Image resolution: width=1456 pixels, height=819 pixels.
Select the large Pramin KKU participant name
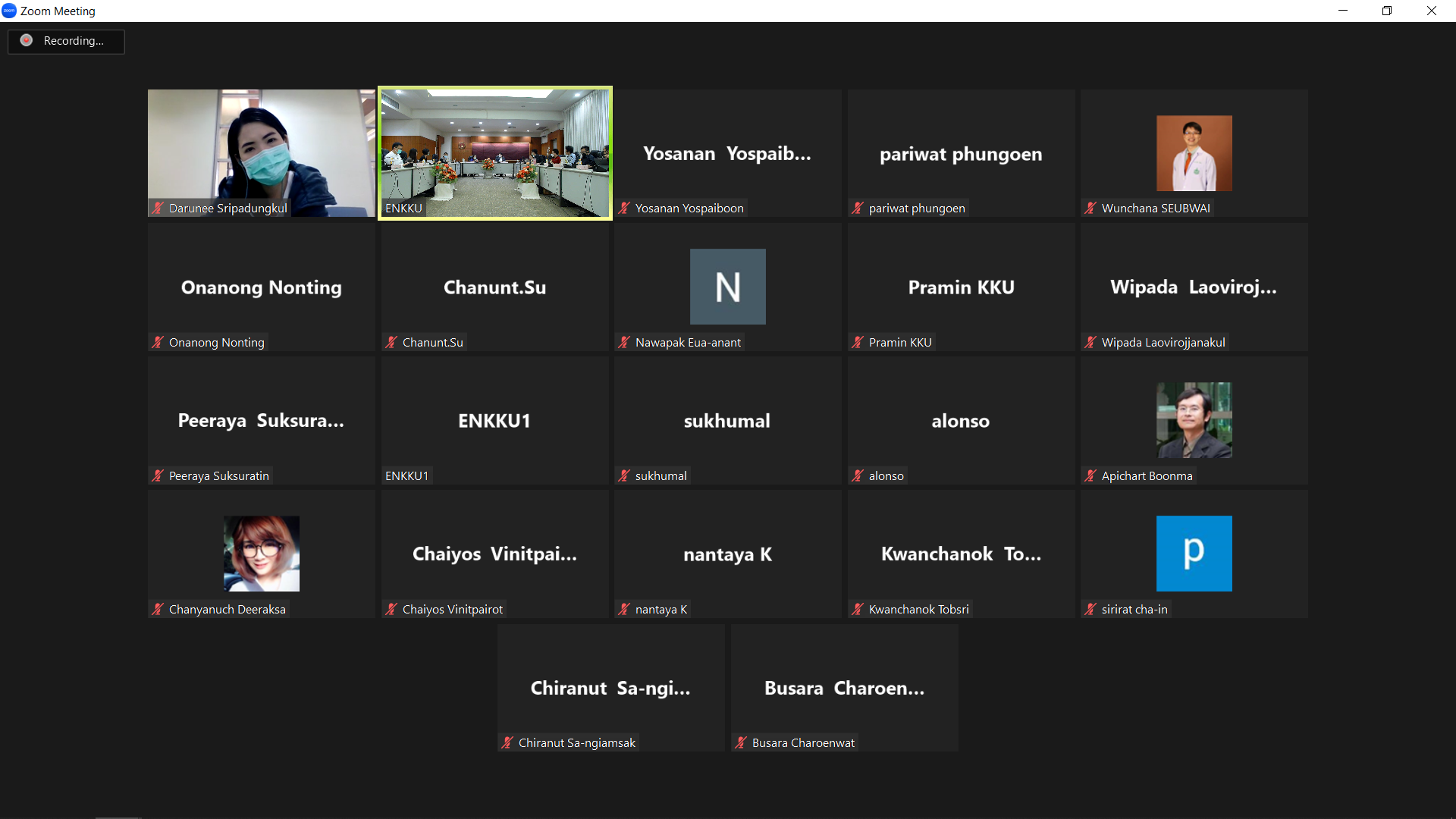pos(961,287)
